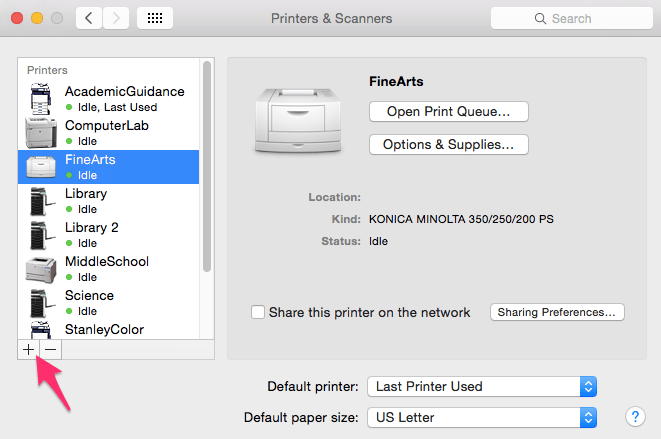Click the Library printer icon
The image size is (661, 439).
tap(41, 201)
